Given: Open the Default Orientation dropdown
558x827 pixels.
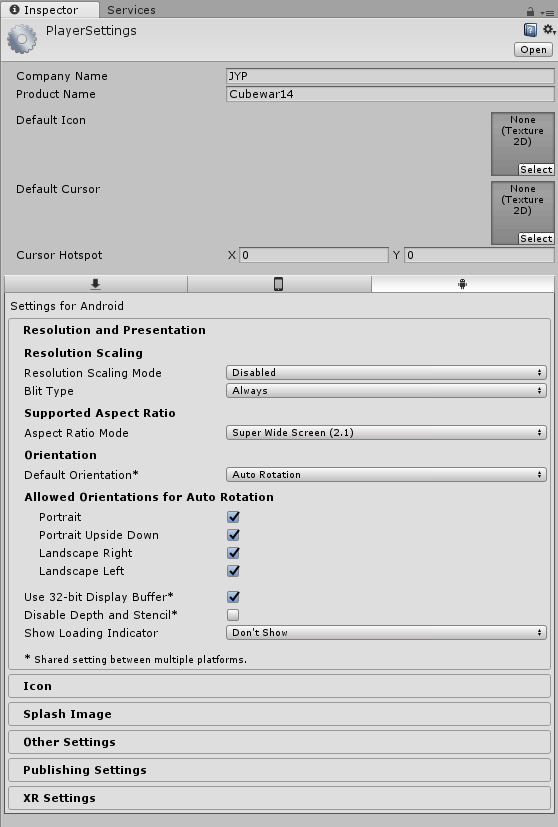Looking at the screenshot, I should (386, 475).
